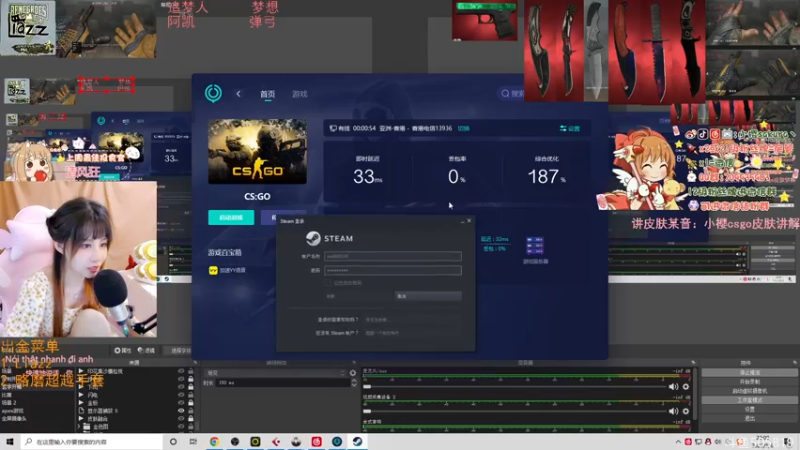The image size is (800, 450).
Task: Open OBS source 属性 properties
Action: (122, 351)
